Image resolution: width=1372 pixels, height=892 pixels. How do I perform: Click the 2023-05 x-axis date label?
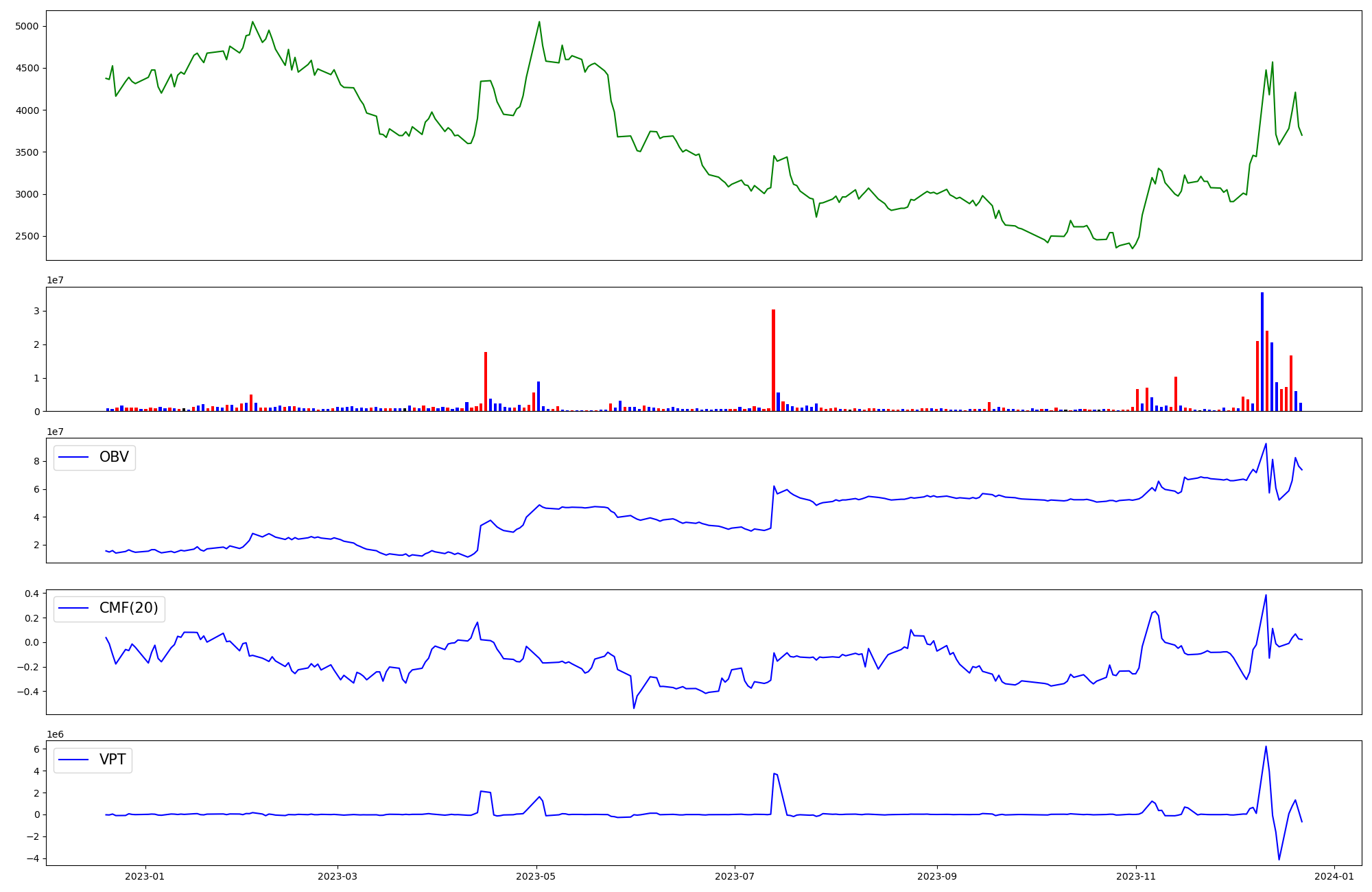tap(536, 876)
